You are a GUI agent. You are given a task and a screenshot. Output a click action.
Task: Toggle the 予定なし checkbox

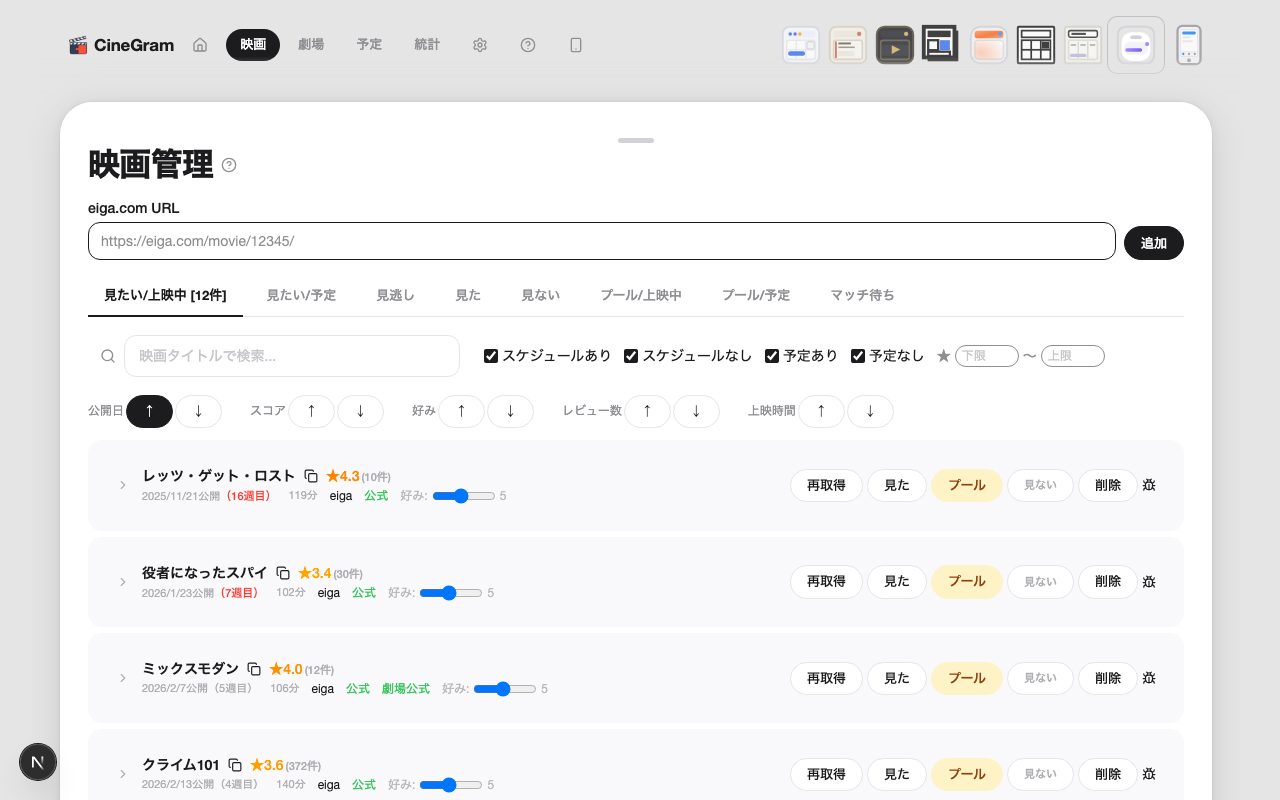coord(858,356)
